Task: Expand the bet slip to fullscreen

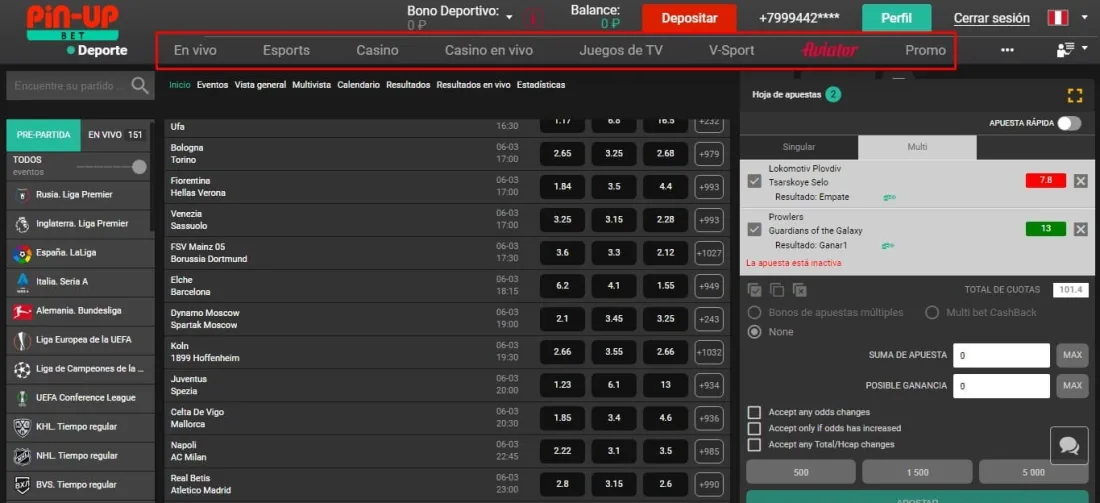Action: point(1074,96)
